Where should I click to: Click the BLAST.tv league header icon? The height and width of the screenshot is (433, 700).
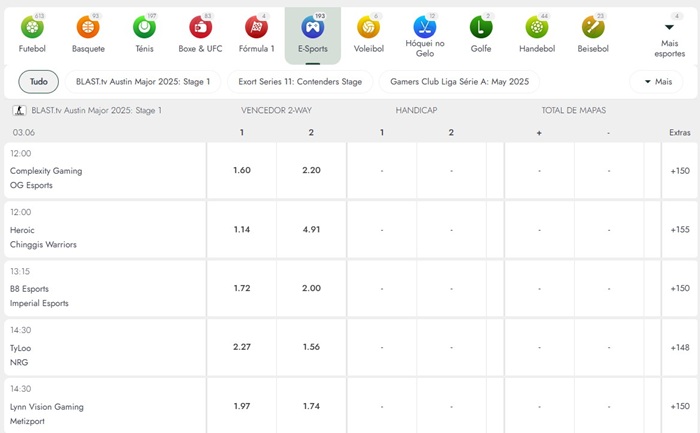pos(19,110)
